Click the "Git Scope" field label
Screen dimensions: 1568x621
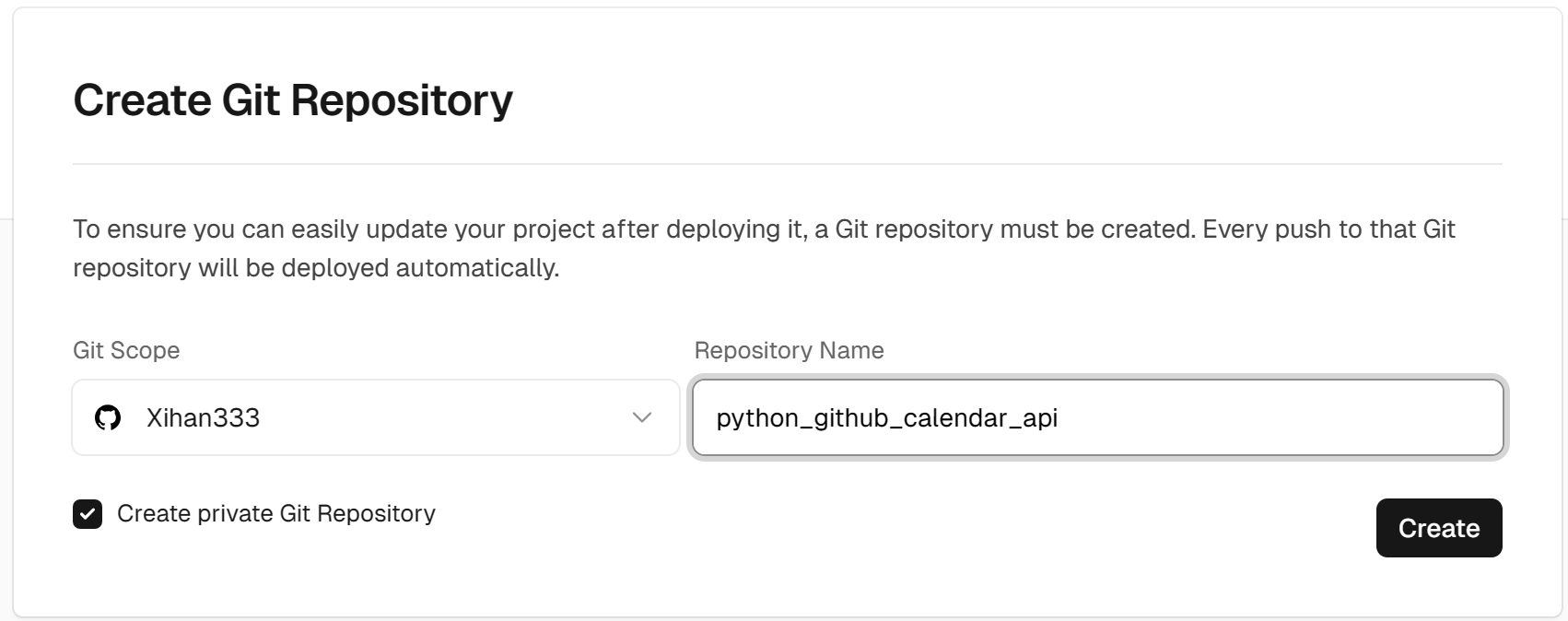[126, 350]
